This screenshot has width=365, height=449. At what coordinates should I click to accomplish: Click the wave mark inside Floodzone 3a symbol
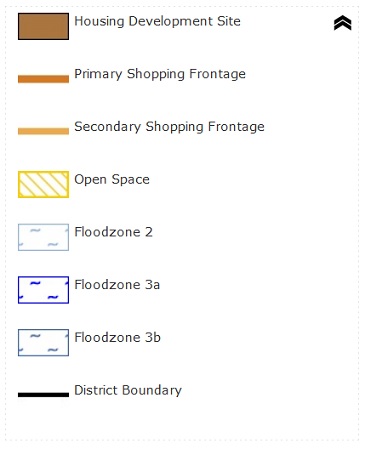pyautogui.click(x=35, y=283)
